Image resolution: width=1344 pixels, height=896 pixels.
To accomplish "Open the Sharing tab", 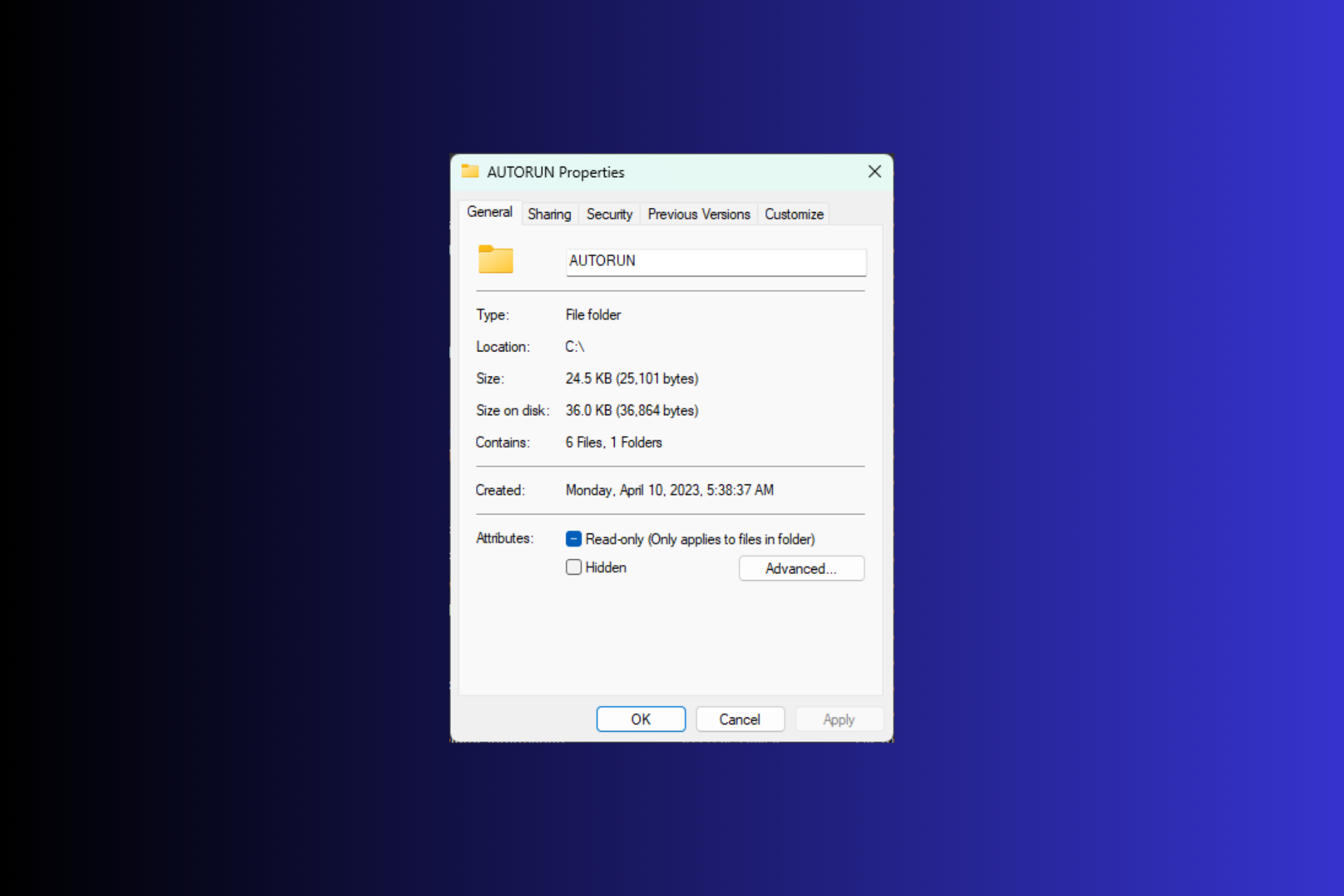I will point(548,213).
